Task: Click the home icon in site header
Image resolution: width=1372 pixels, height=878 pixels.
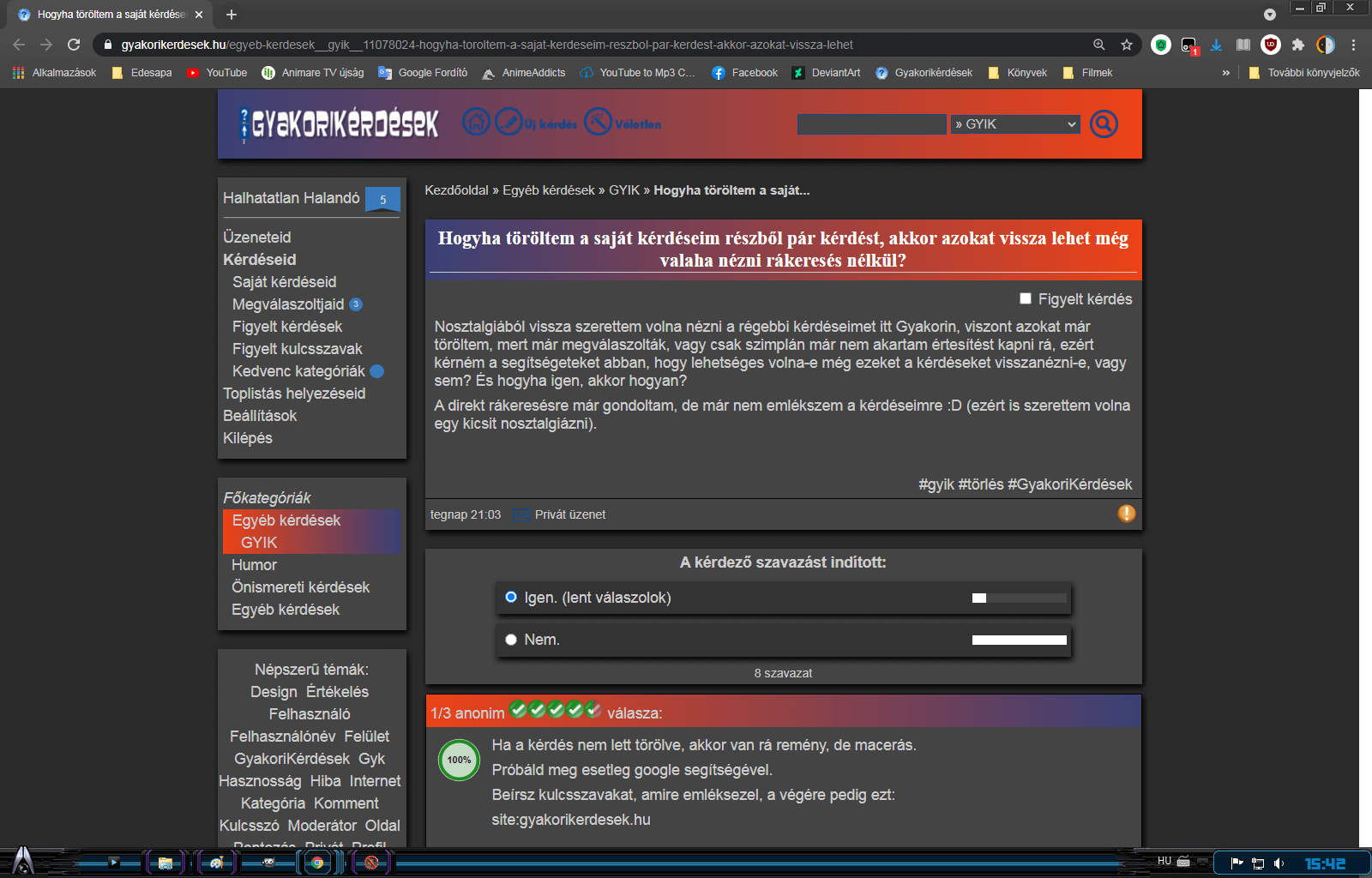Action: point(476,123)
